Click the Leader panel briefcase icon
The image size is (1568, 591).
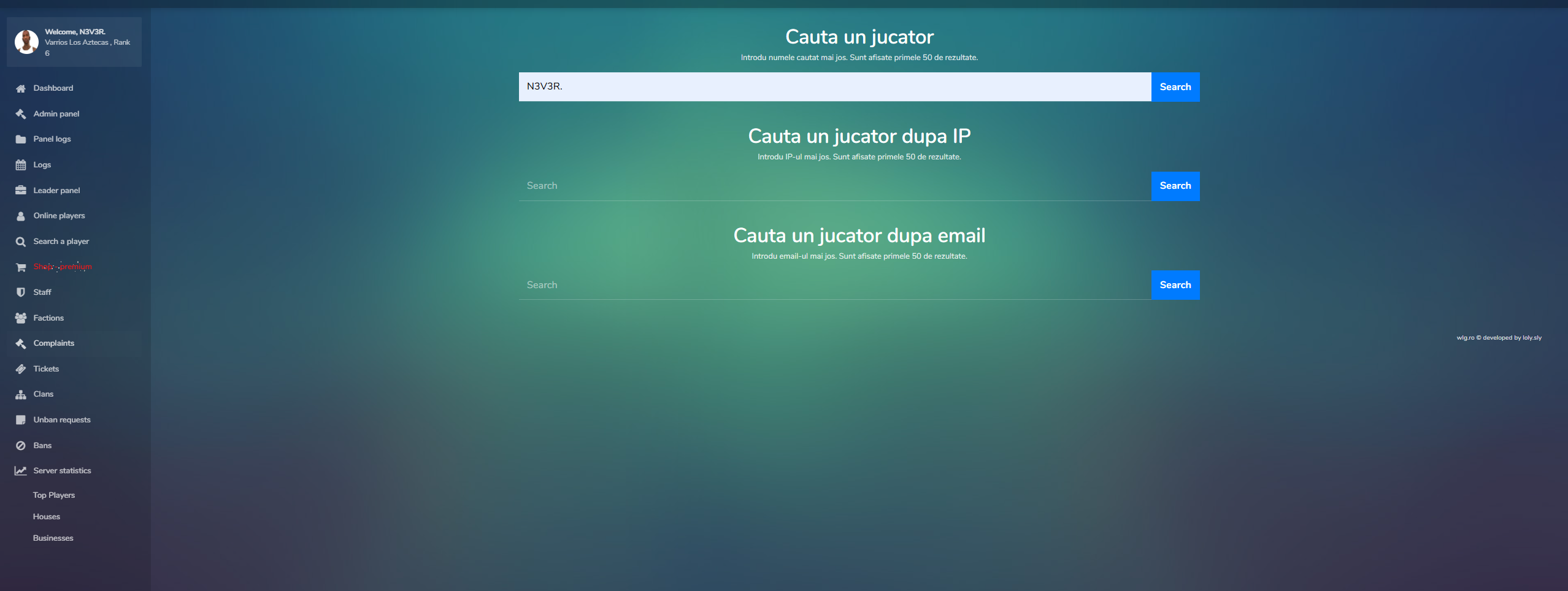coord(21,191)
